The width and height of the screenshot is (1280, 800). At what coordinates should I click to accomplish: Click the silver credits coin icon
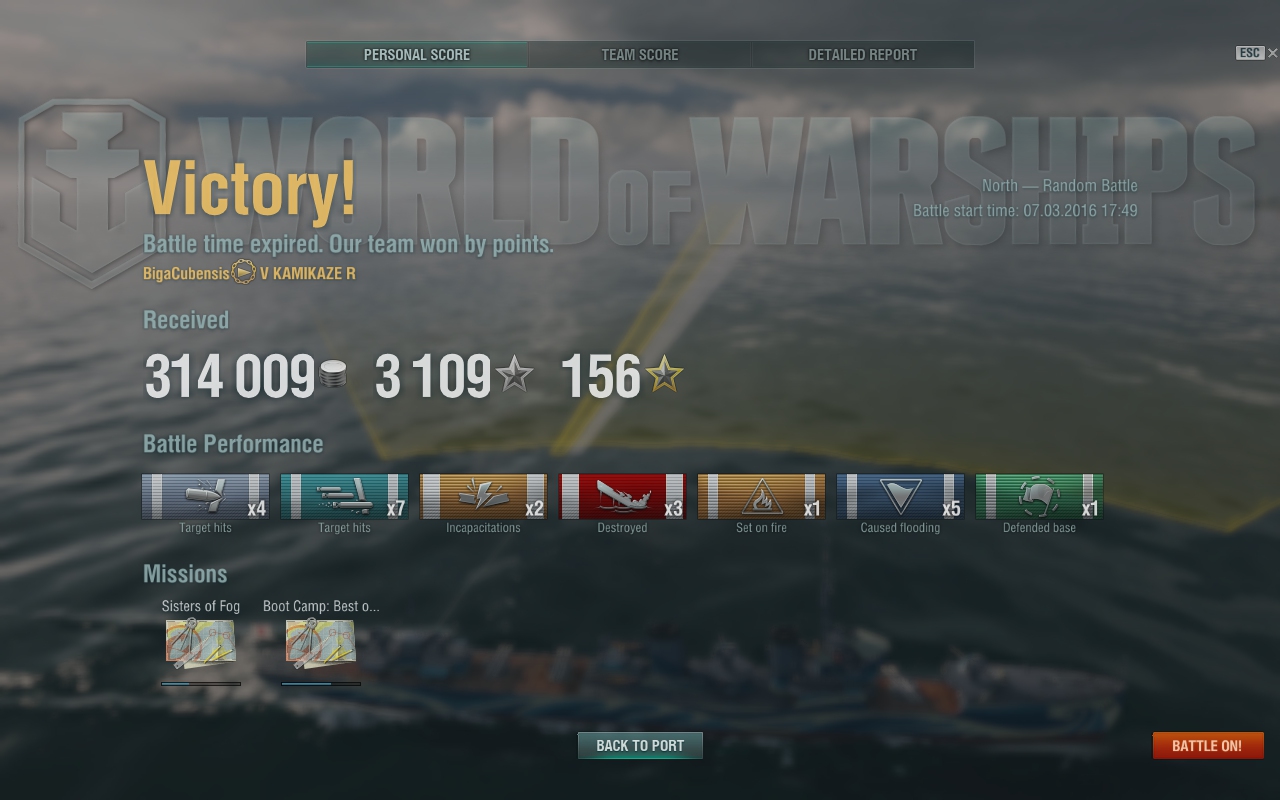pyautogui.click(x=333, y=377)
